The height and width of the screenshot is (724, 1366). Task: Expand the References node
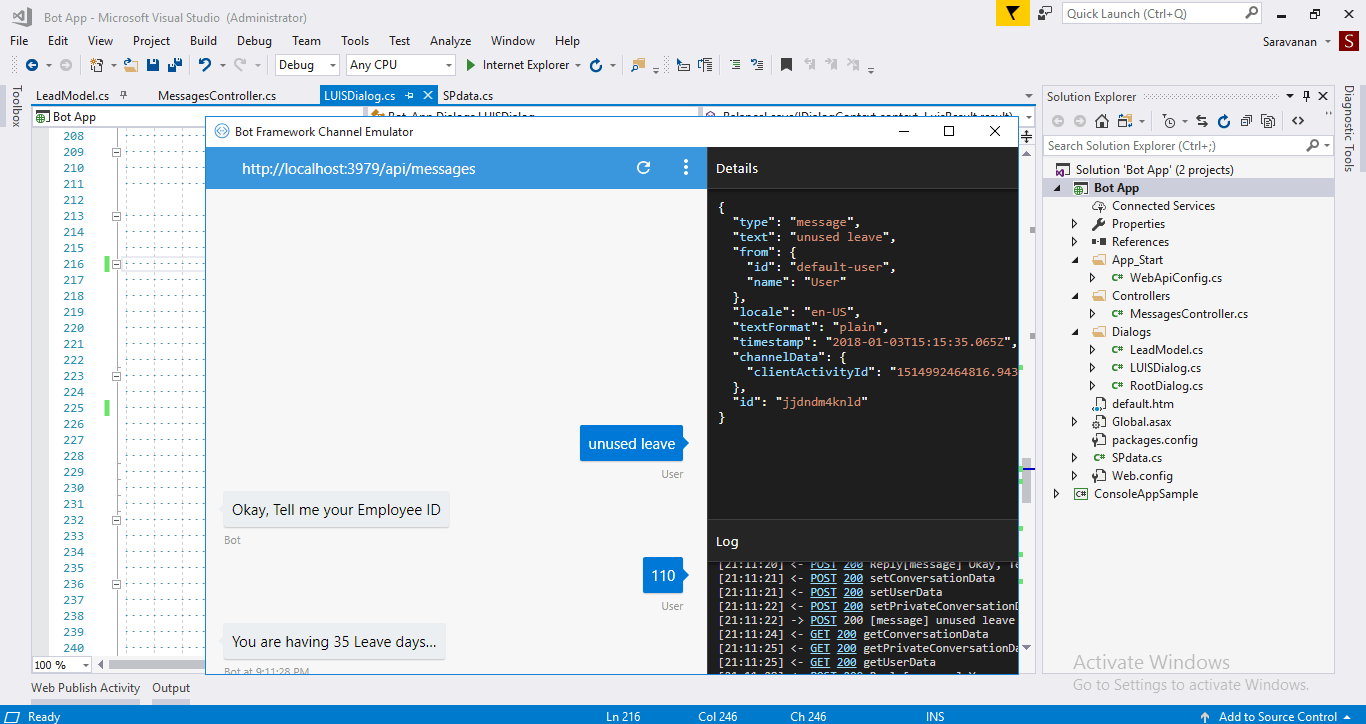(1075, 242)
